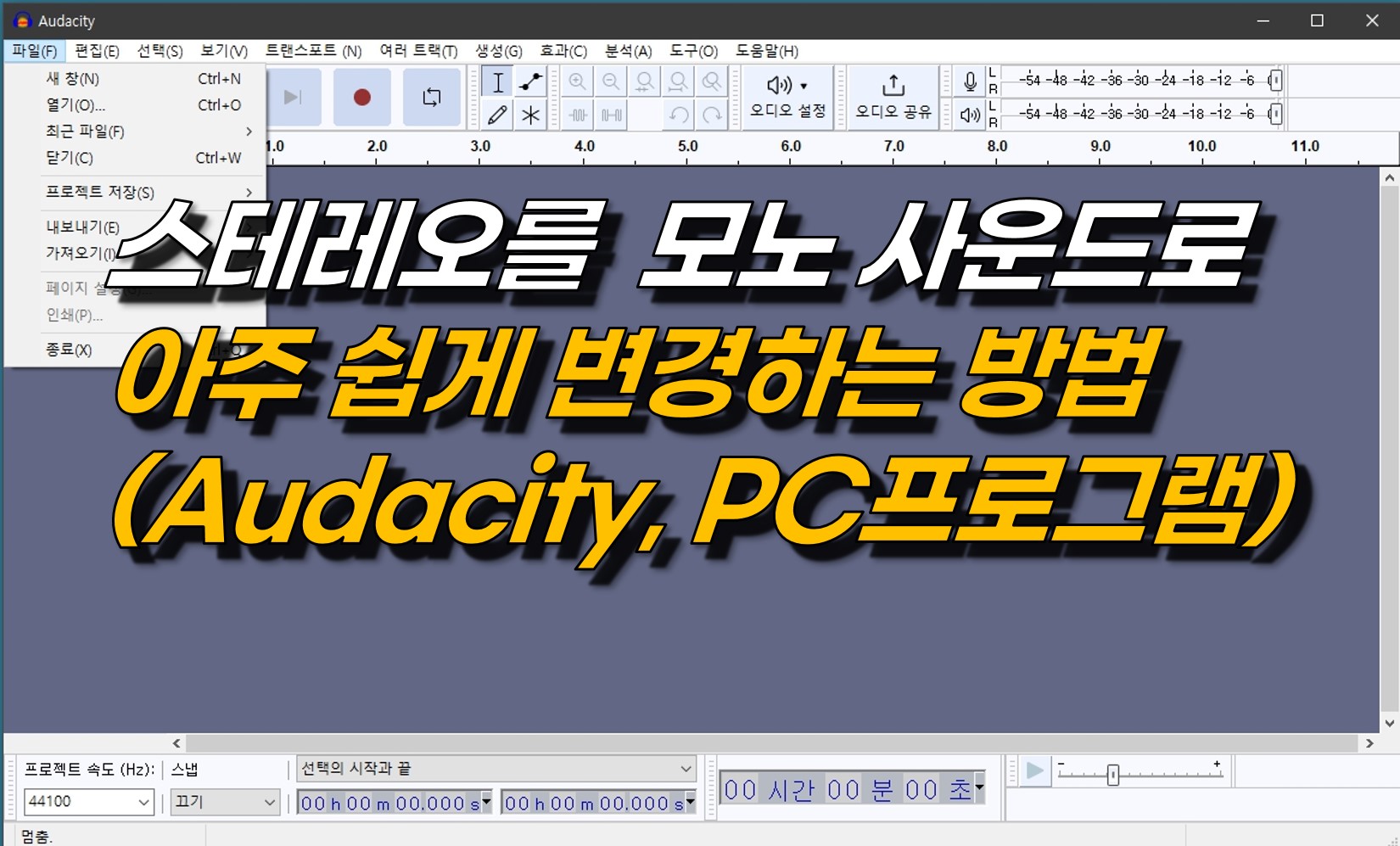Click the Zoom Out magnifier
The image size is (1400, 846).
coord(611,82)
